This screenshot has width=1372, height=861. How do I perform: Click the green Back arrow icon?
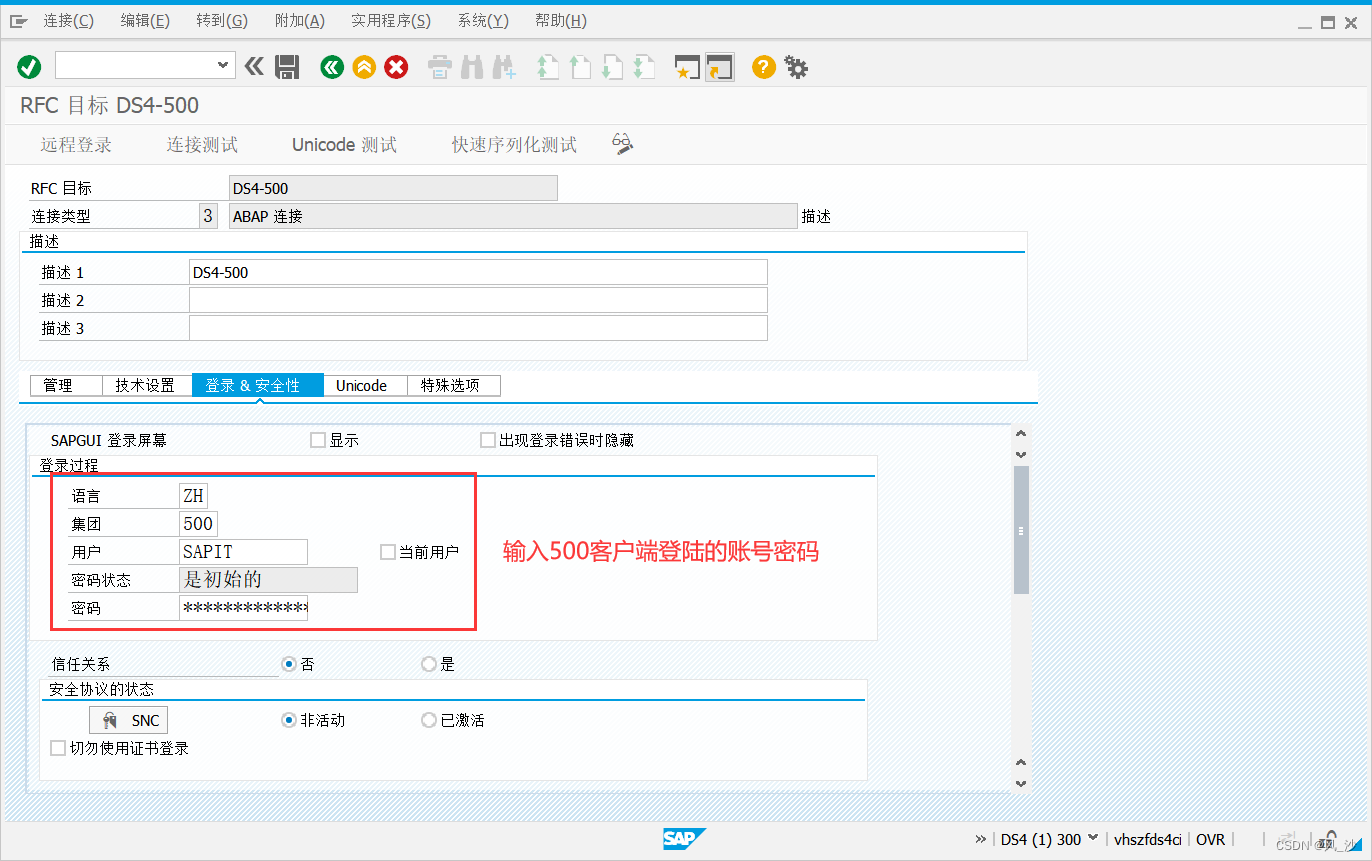tap(332, 67)
